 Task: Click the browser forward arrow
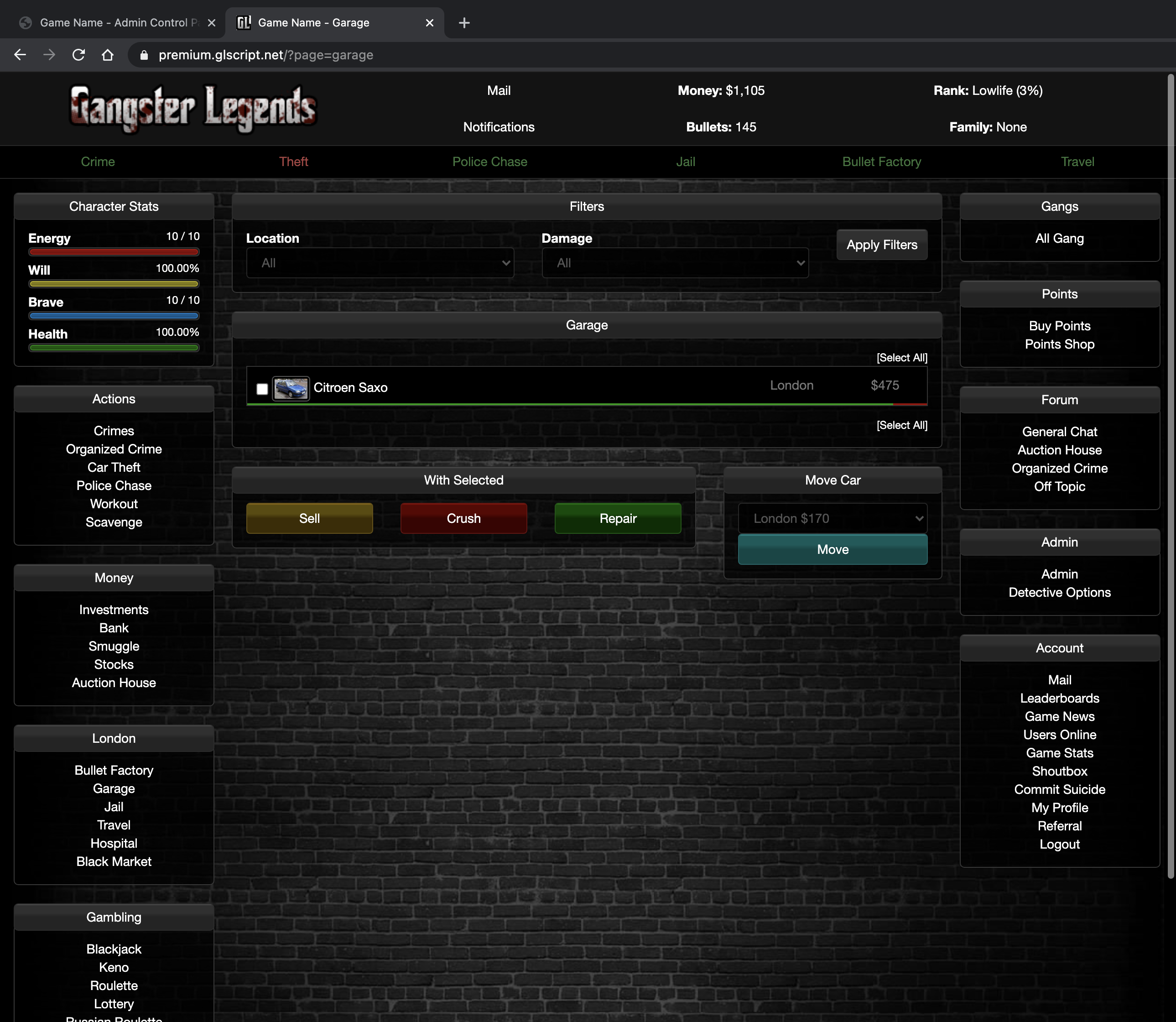coord(50,55)
